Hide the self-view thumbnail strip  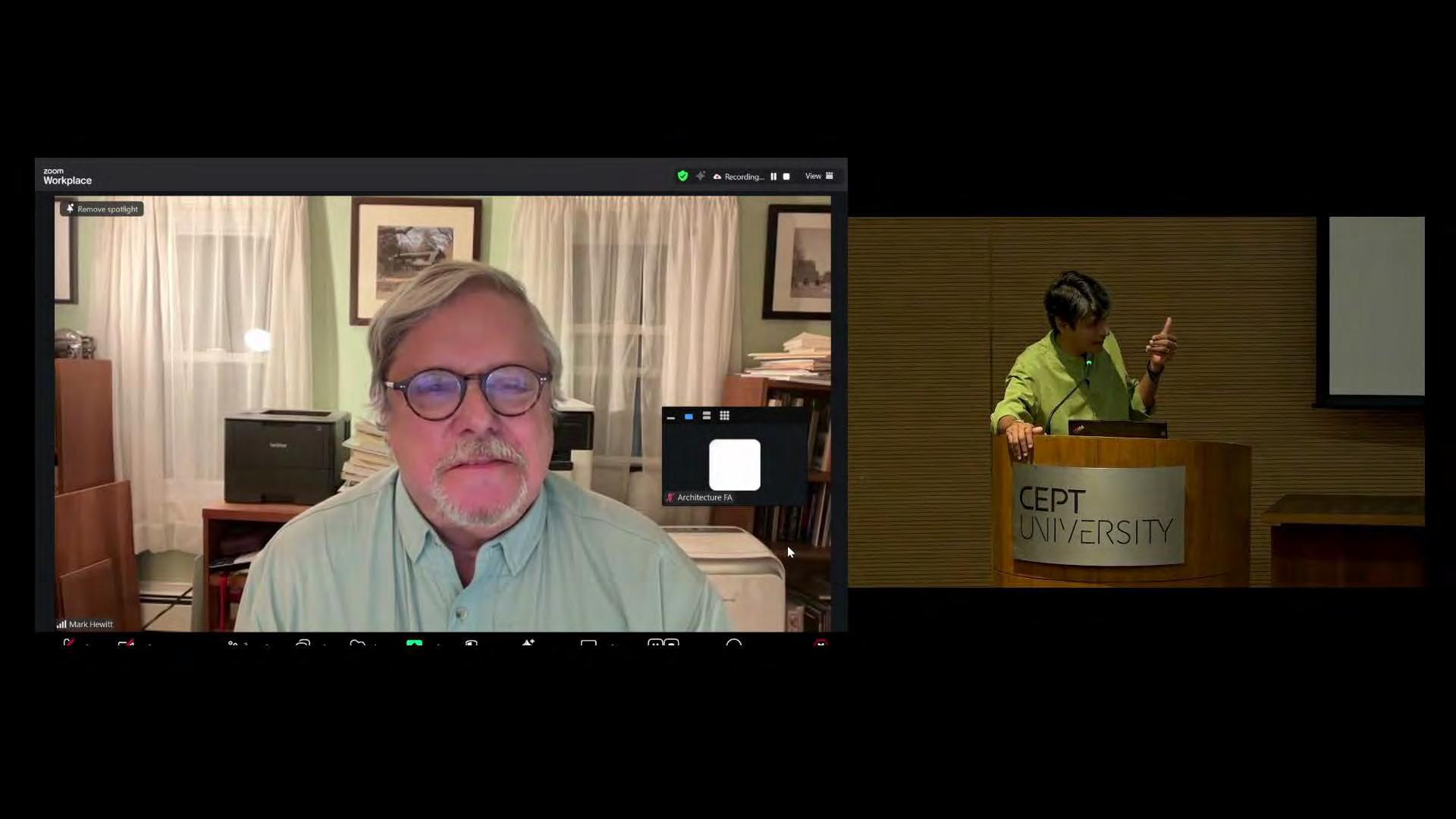click(x=670, y=416)
